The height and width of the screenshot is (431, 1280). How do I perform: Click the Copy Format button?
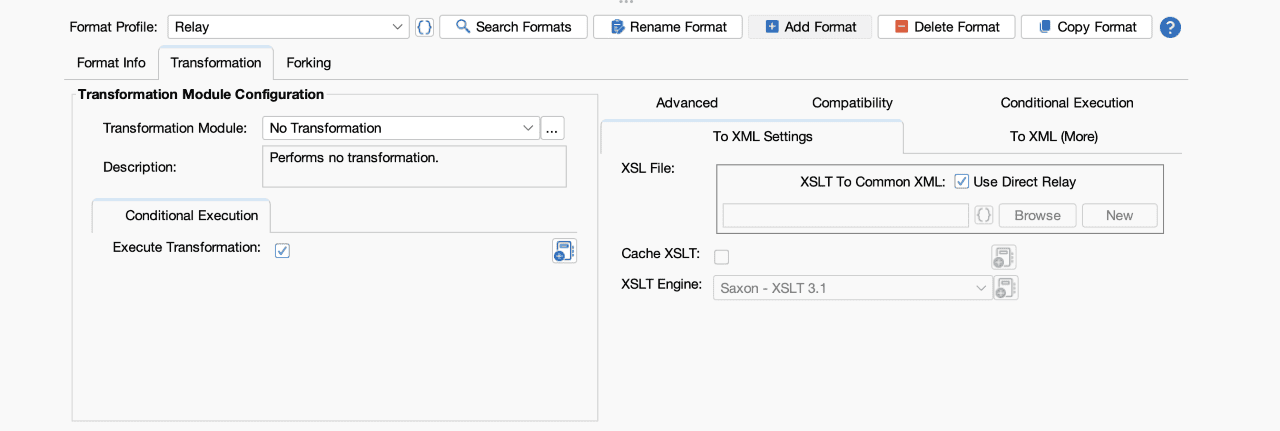point(1086,27)
